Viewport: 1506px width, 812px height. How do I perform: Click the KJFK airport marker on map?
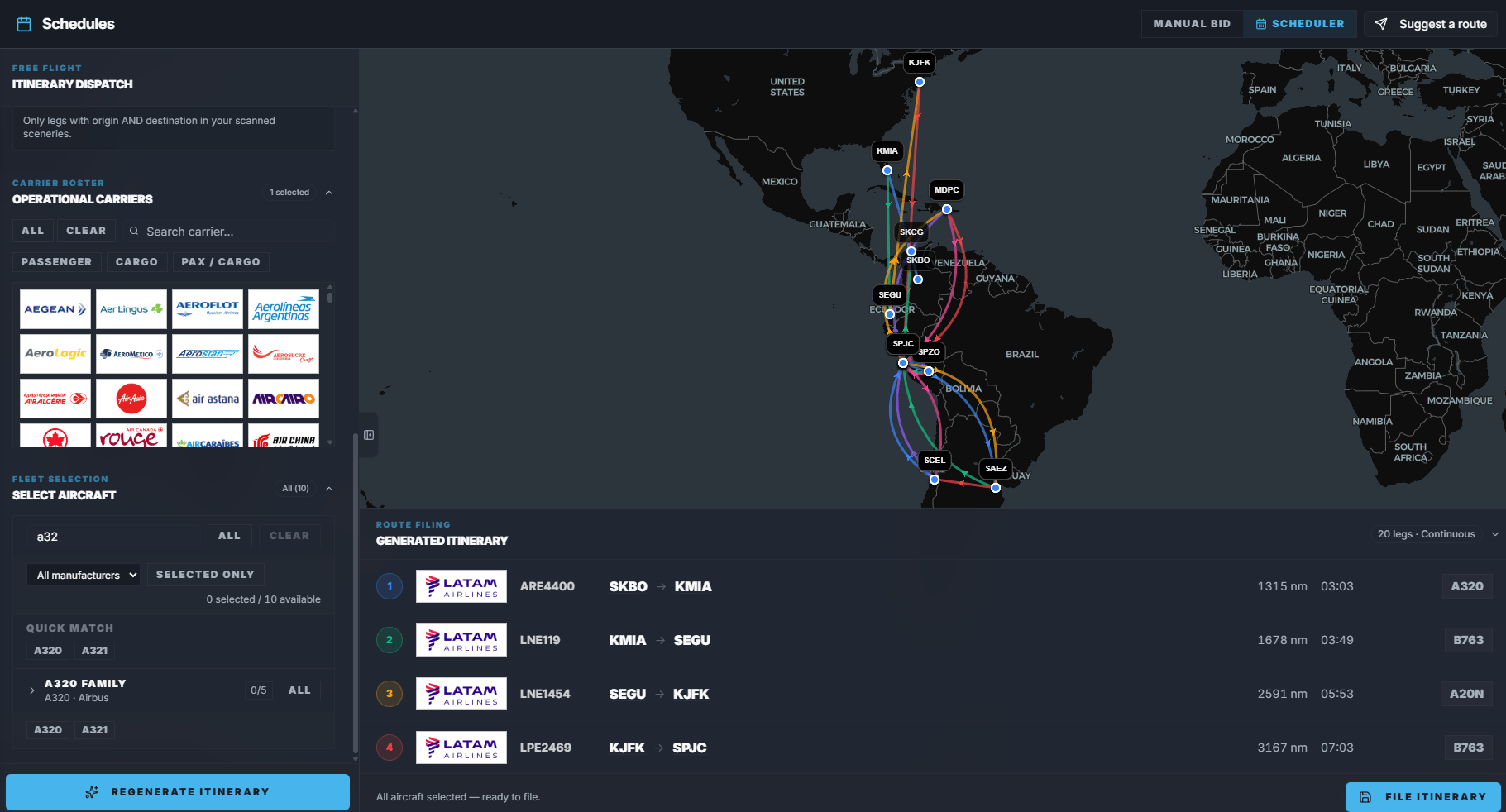[x=919, y=82]
